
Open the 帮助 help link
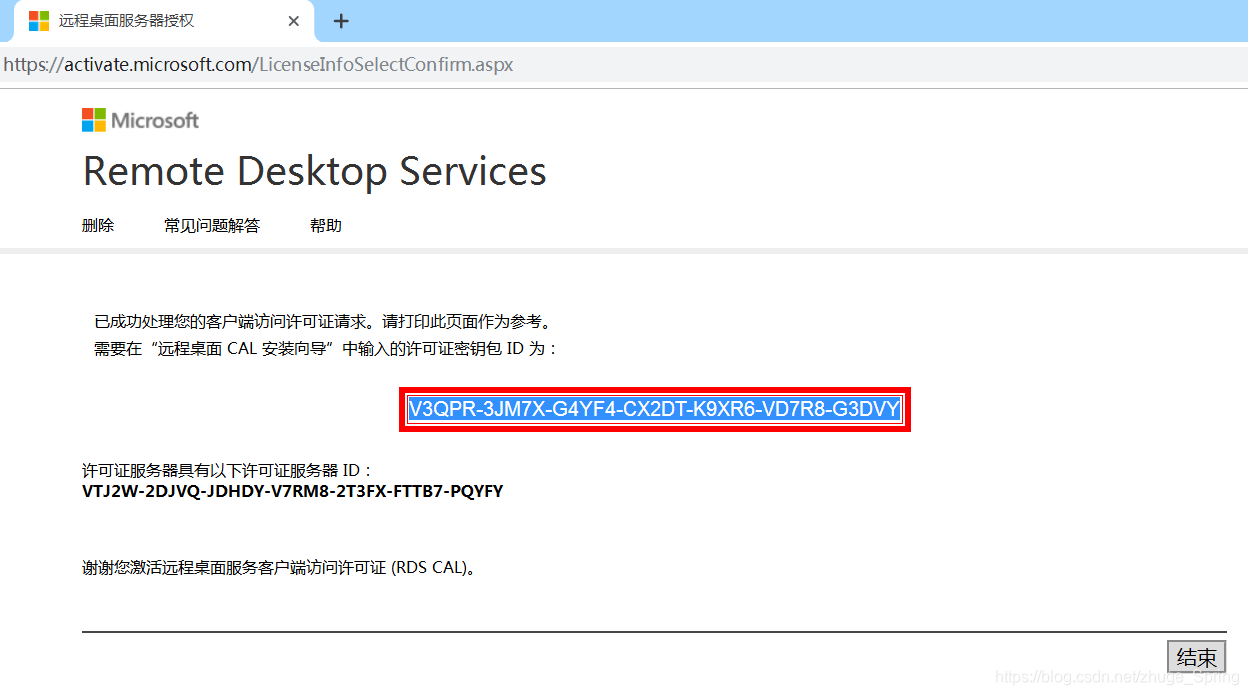[326, 226]
